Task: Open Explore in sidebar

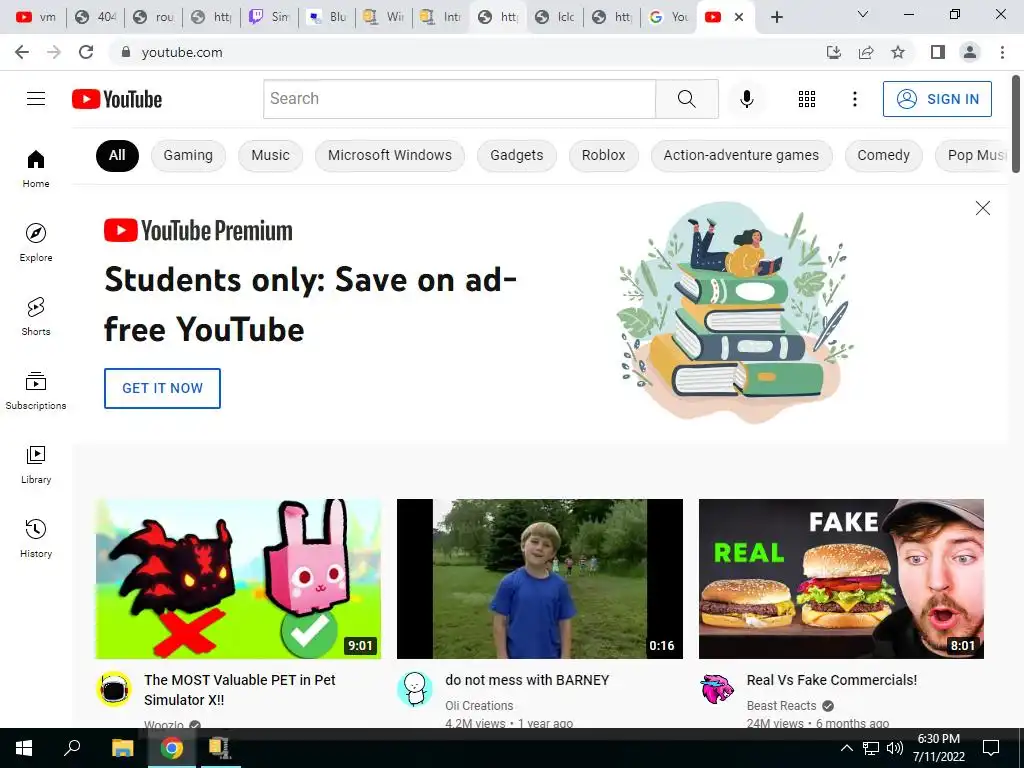Action: pyautogui.click(x=36, y=242)
